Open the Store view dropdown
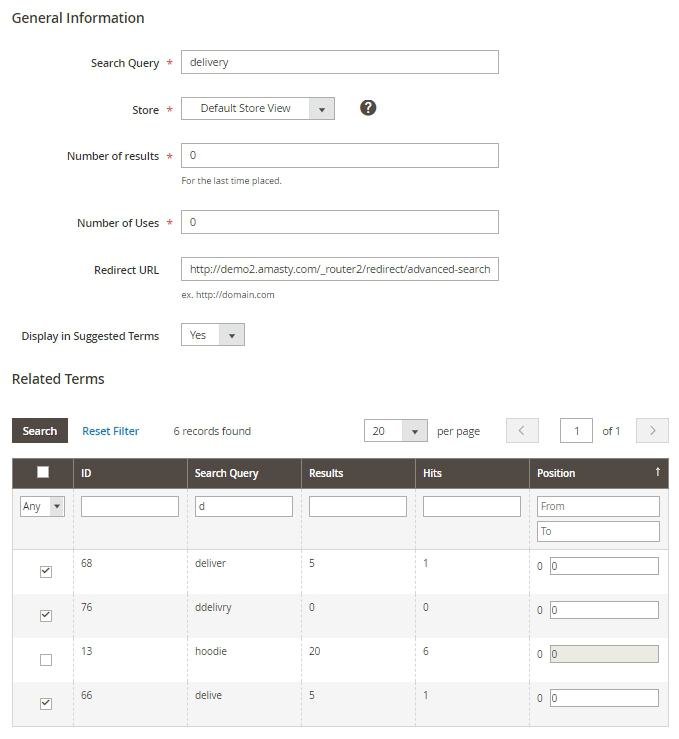This screenshot has height=739, width=679. tap(258, 109)
